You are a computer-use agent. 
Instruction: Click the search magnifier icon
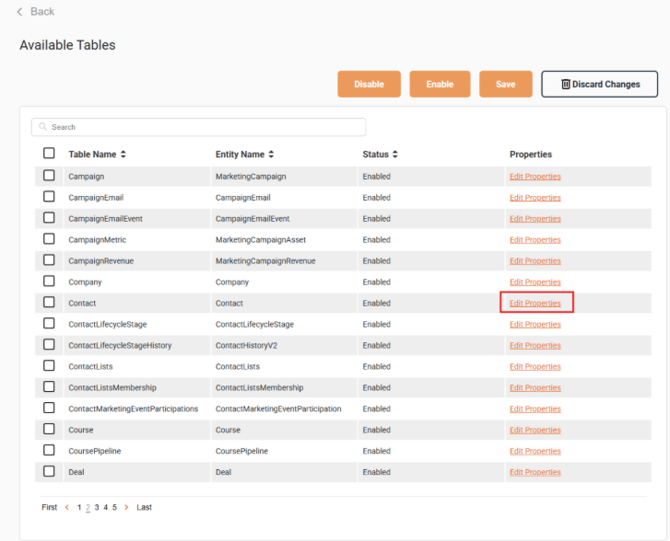(43, 128)
